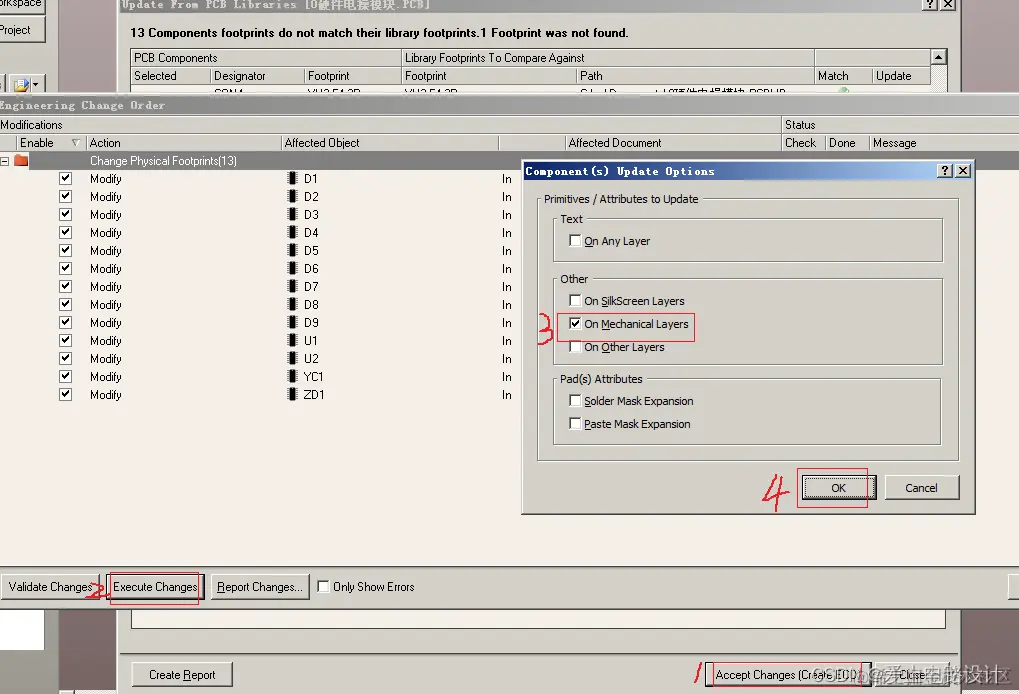This screenshot has width=1019, height=694.
Task: Open dropdown arrow beside workspace toolbar icon
Action: click(36, 84)
